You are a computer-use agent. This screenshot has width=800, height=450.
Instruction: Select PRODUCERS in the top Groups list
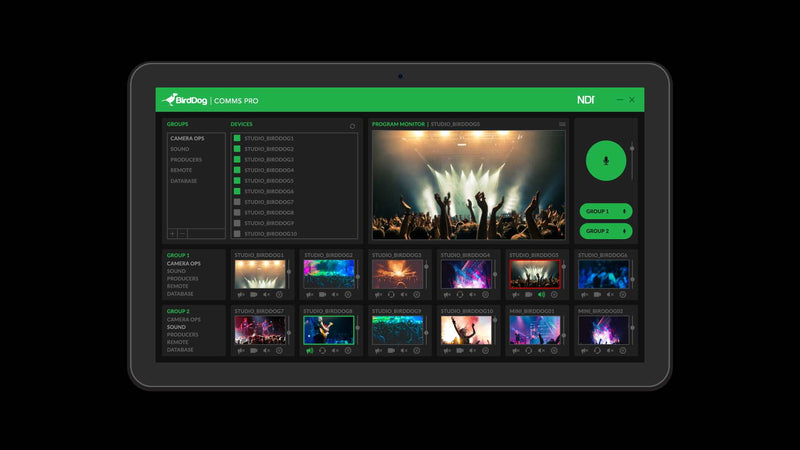tap(186, 160)
